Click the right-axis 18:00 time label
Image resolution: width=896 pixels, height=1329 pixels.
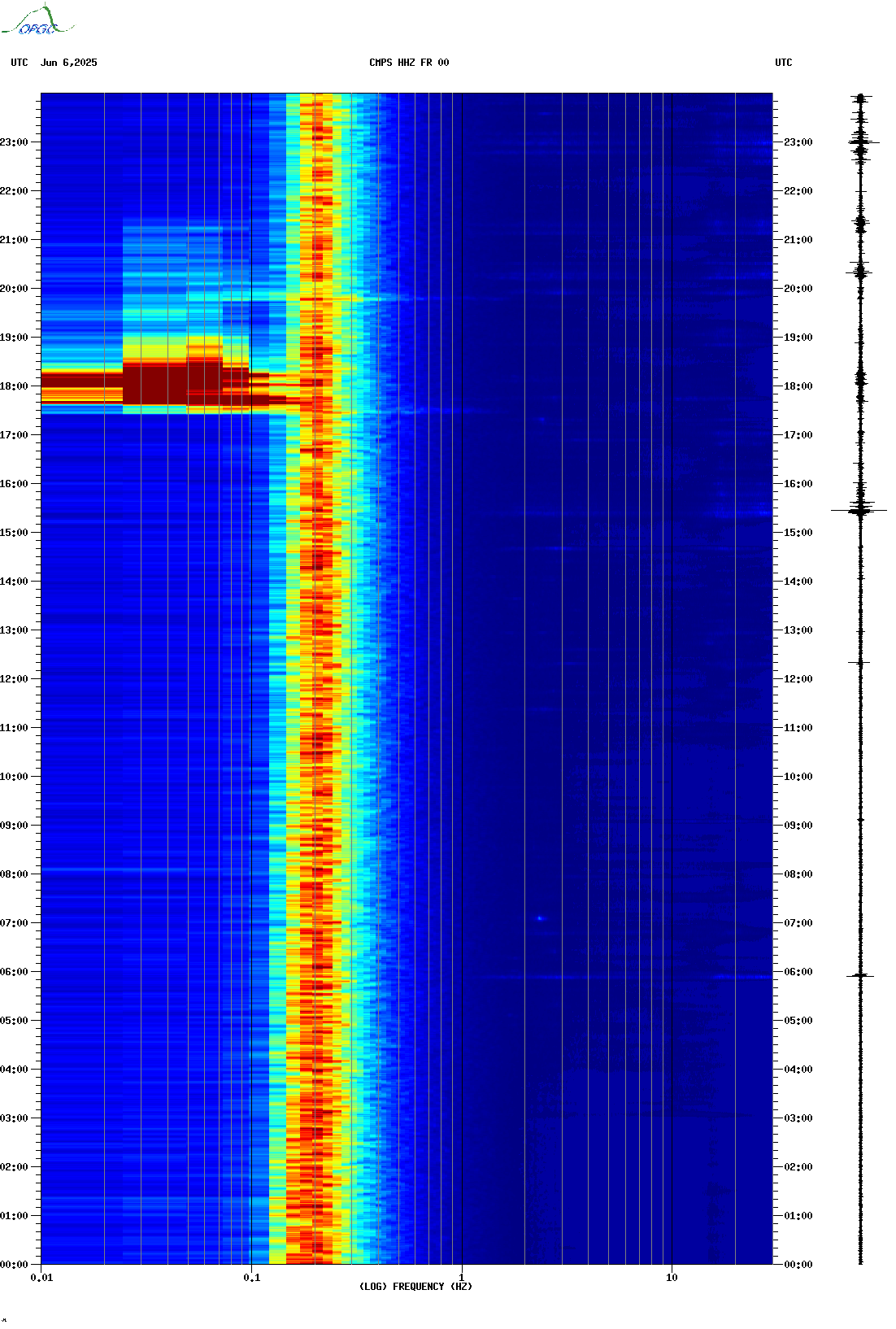798,386
